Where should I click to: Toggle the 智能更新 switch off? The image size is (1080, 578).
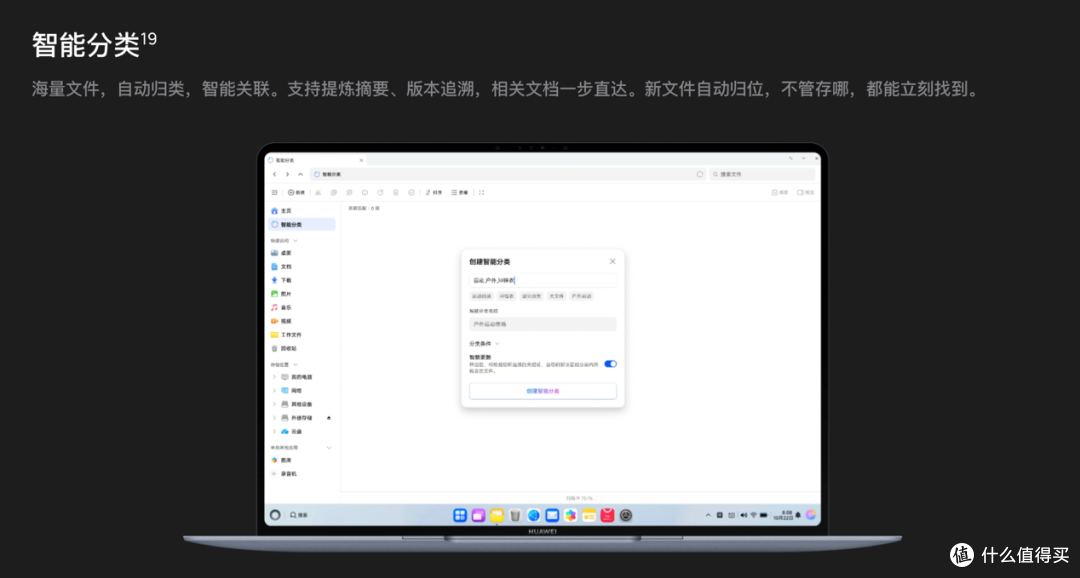click(x=610, y=364)
